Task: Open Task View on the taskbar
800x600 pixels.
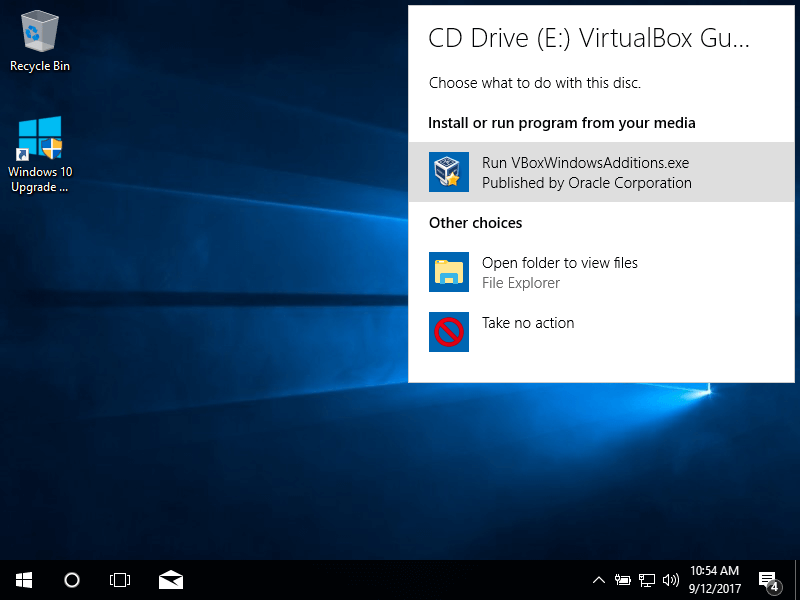Action: (120, 580)
